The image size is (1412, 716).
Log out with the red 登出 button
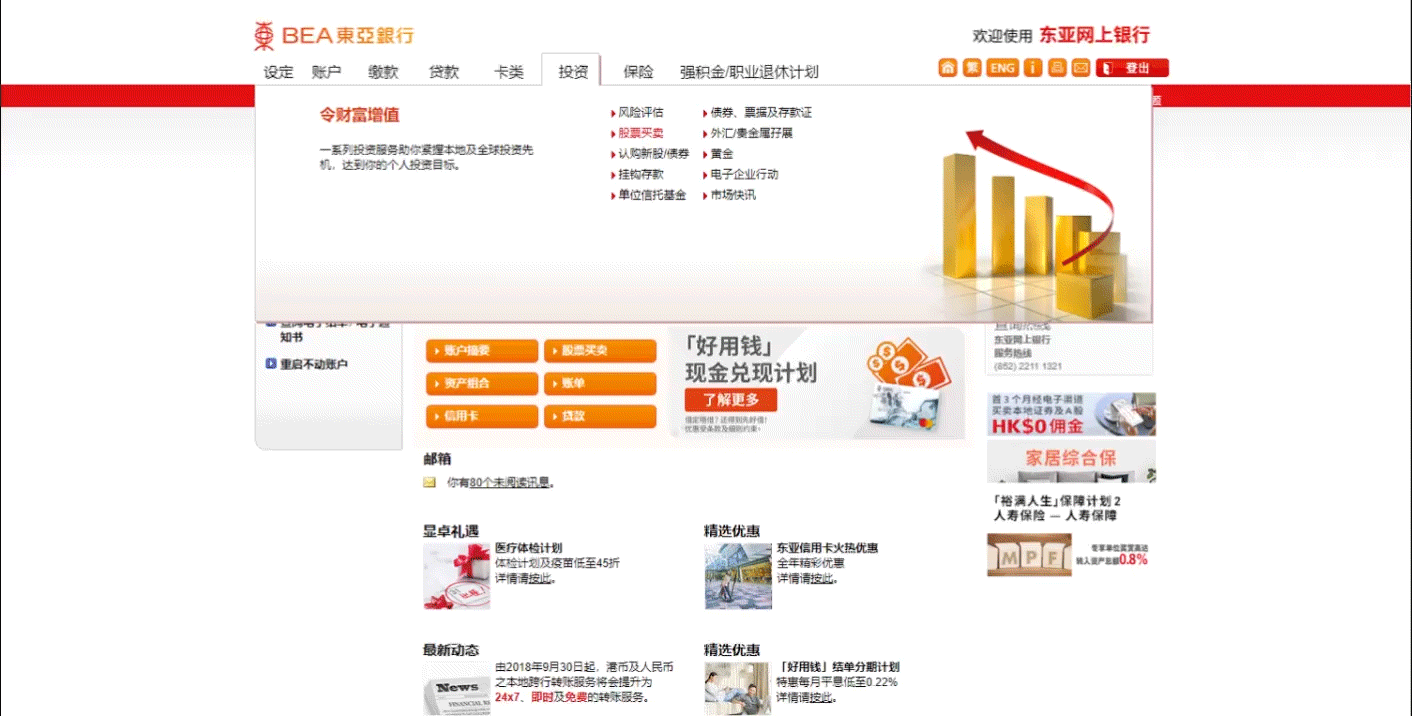coord(1132,68)
